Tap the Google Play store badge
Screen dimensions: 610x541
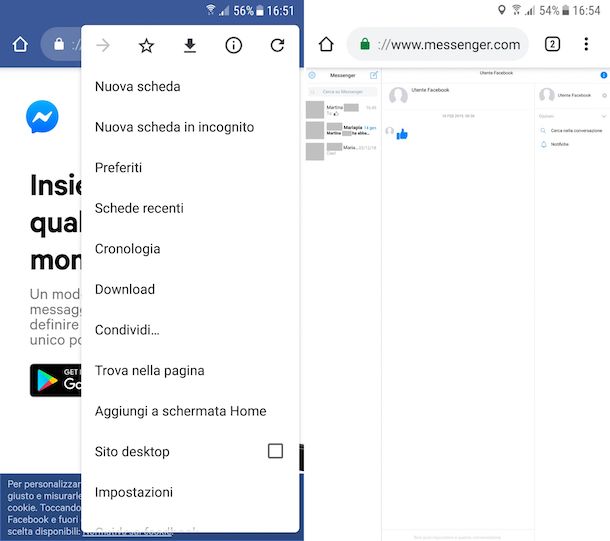point(56,380)
